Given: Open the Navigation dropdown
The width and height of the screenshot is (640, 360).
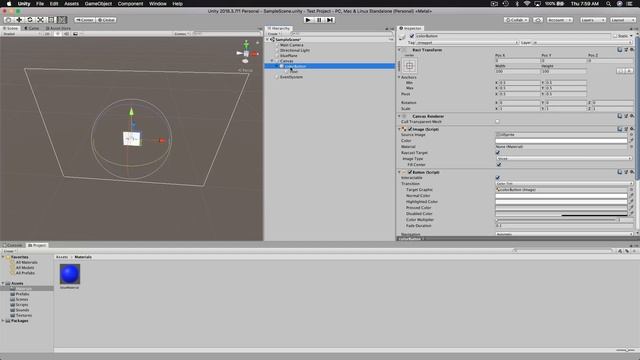Looking at the screenshot, I should [564, 234].
